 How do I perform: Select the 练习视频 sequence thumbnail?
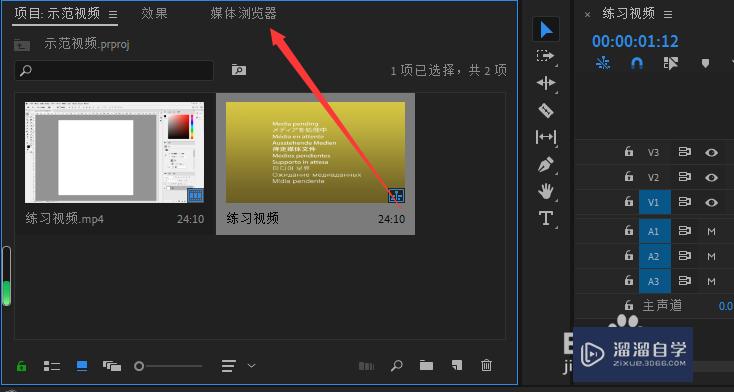316,152
